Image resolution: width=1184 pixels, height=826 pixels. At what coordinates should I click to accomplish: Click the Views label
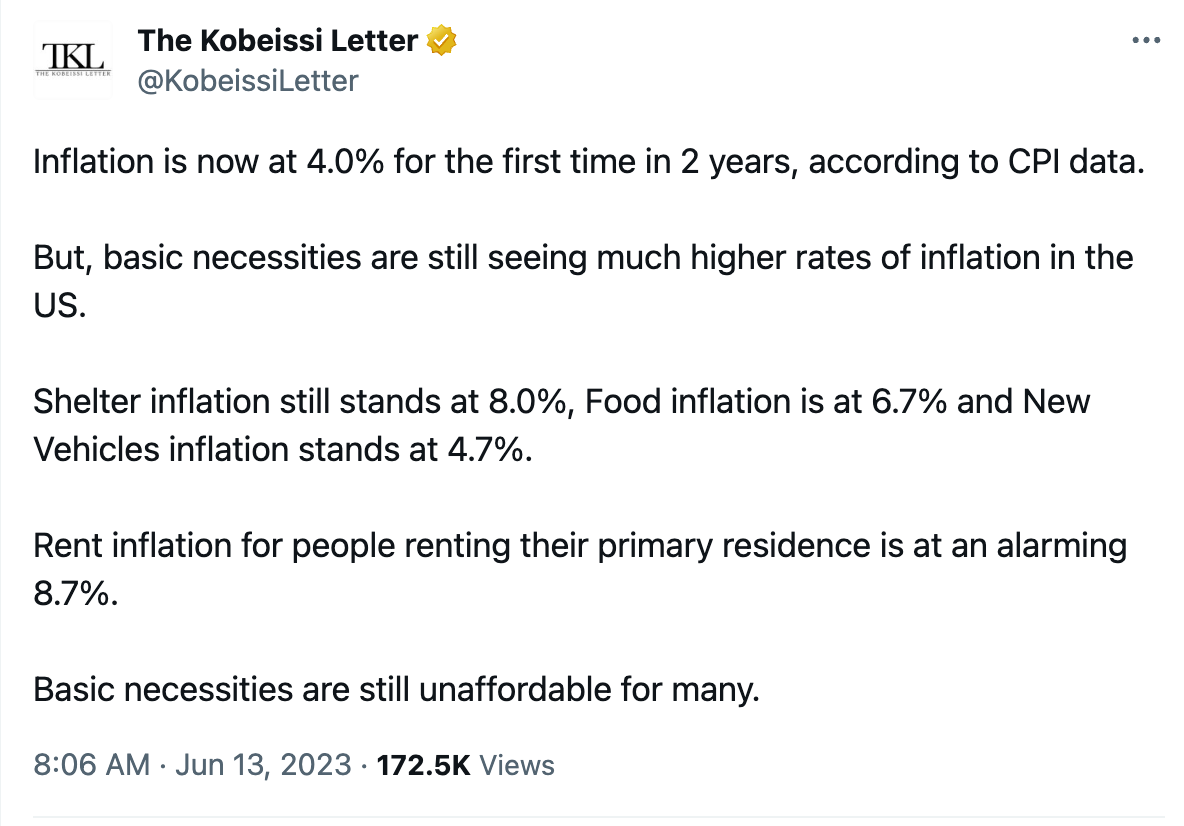[x=516, y=765]
